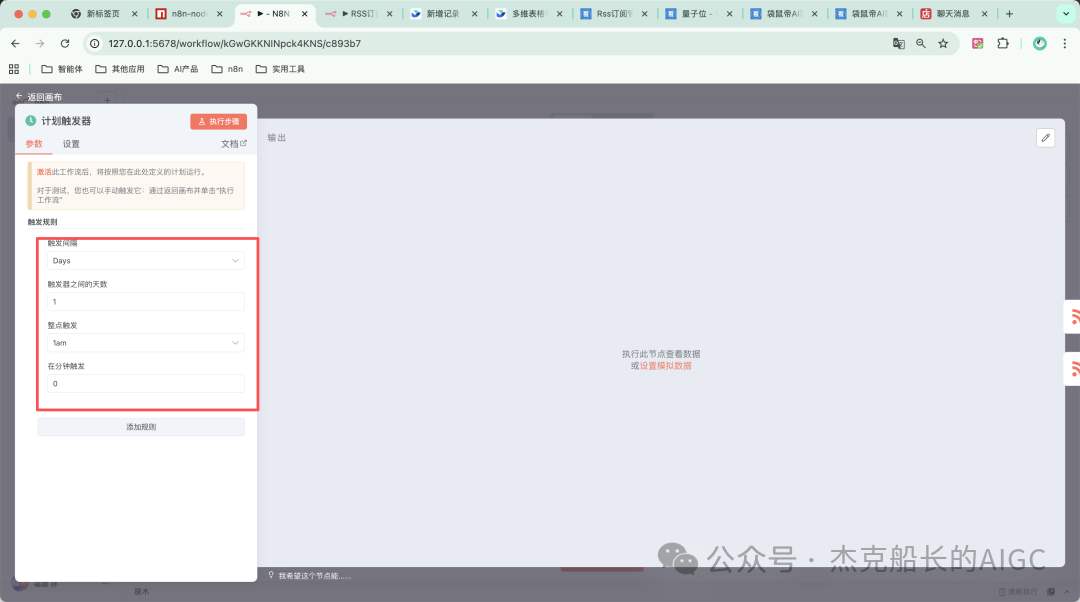The image size is (1080, 602).
Task: Open the pink extension icon in toolbar
Action: [977, 43]
